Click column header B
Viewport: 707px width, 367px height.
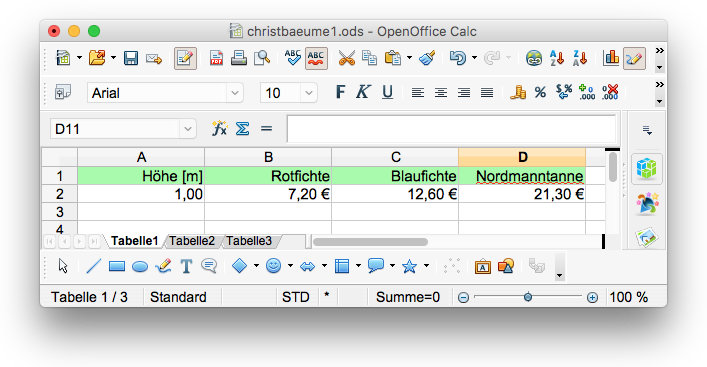pyautogui.click(x=268, y=157)
